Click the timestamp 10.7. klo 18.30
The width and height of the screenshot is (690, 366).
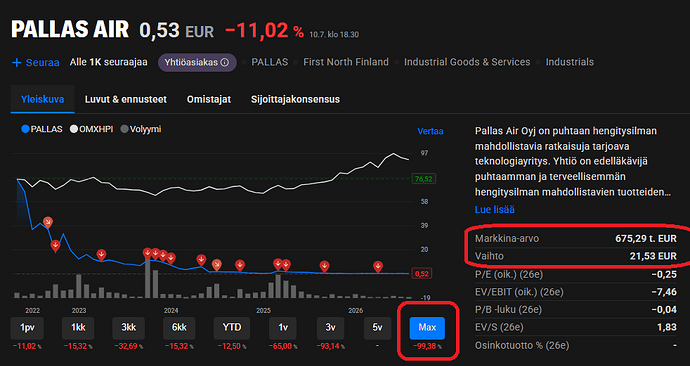(x=334, y=34)
